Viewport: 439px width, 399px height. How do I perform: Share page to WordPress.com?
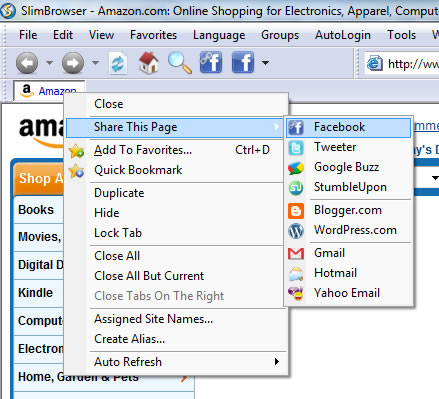point(348,230)
